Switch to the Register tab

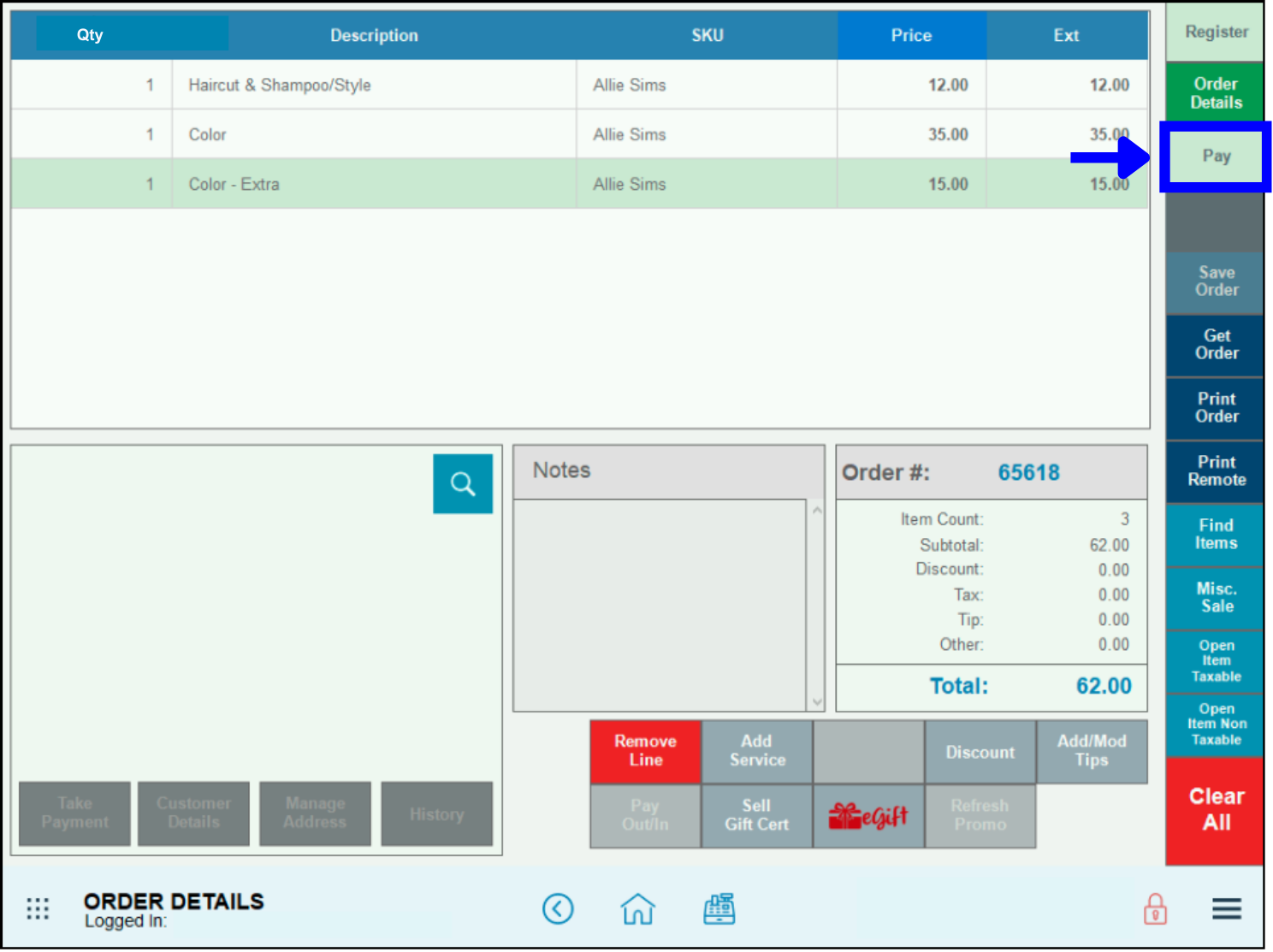click(x=1216, y=33)
